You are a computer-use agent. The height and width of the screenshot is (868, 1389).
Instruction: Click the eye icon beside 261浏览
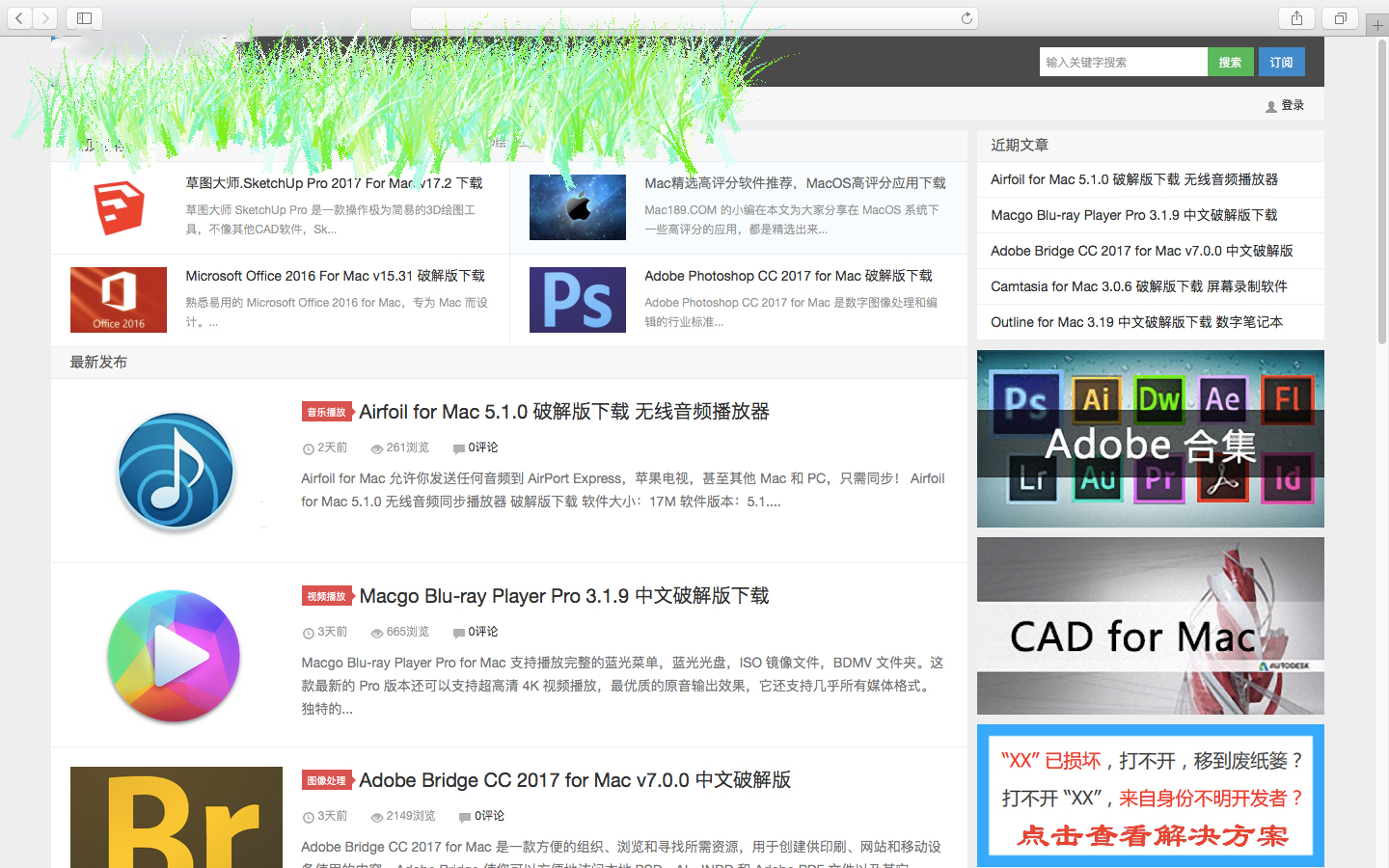coord(377,448)
